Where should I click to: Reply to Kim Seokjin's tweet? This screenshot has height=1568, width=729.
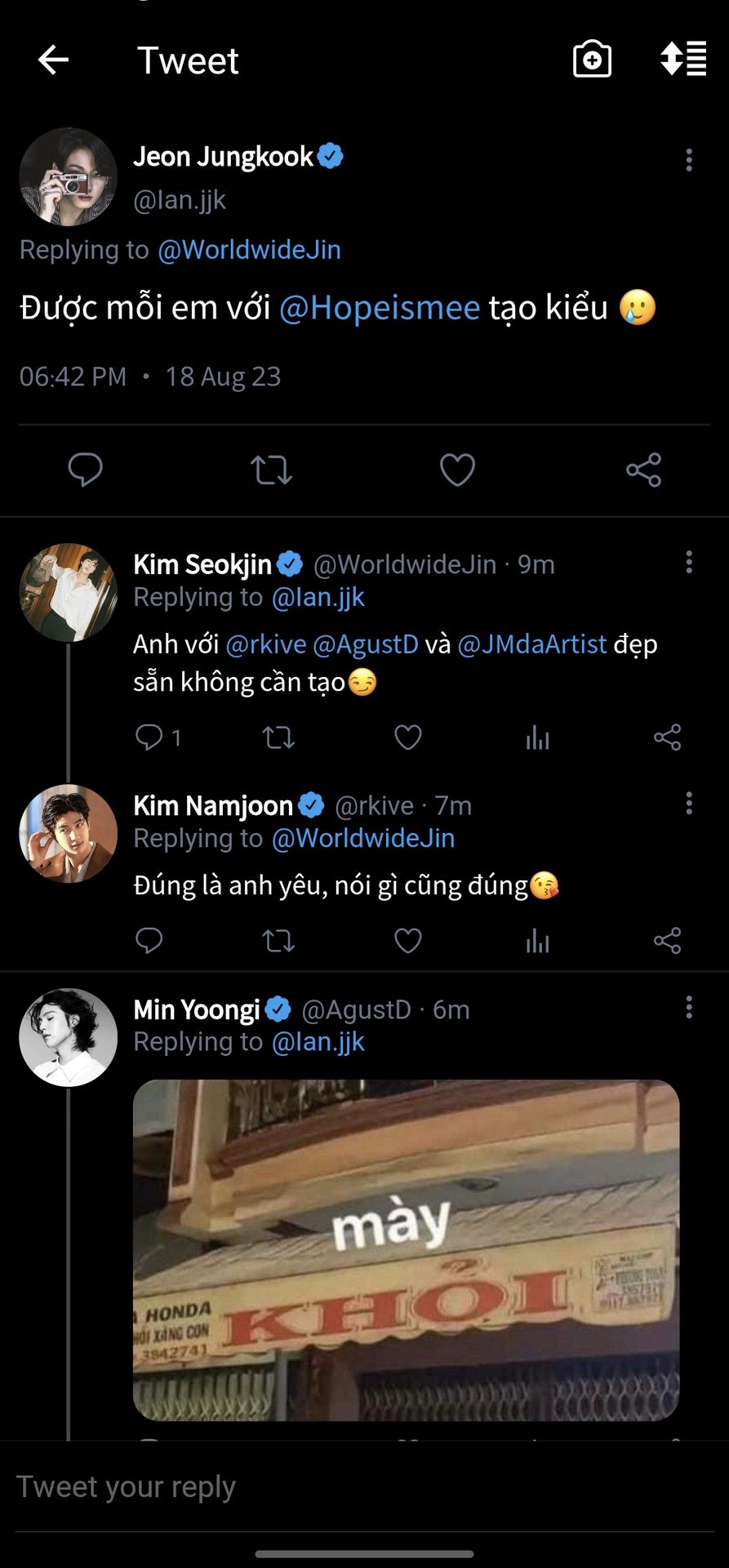tap(149, 737)
